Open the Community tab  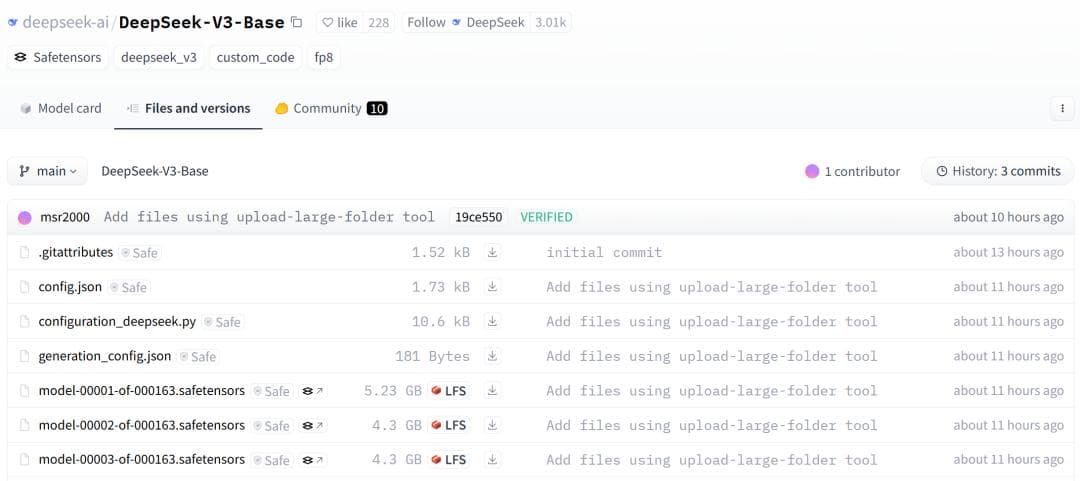(330, 108)
